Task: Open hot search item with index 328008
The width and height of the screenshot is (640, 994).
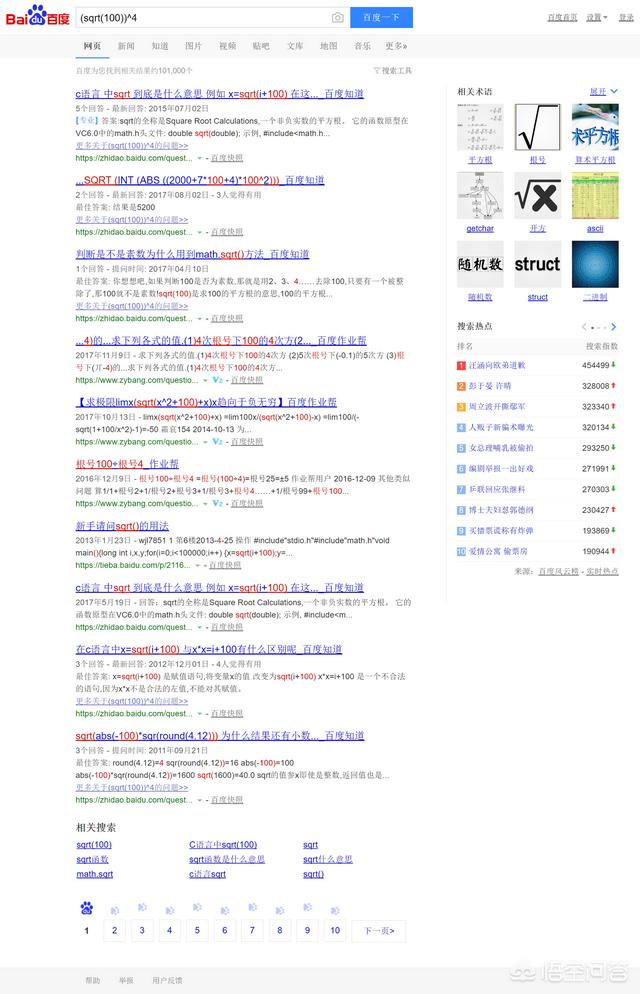Action: 490,386
